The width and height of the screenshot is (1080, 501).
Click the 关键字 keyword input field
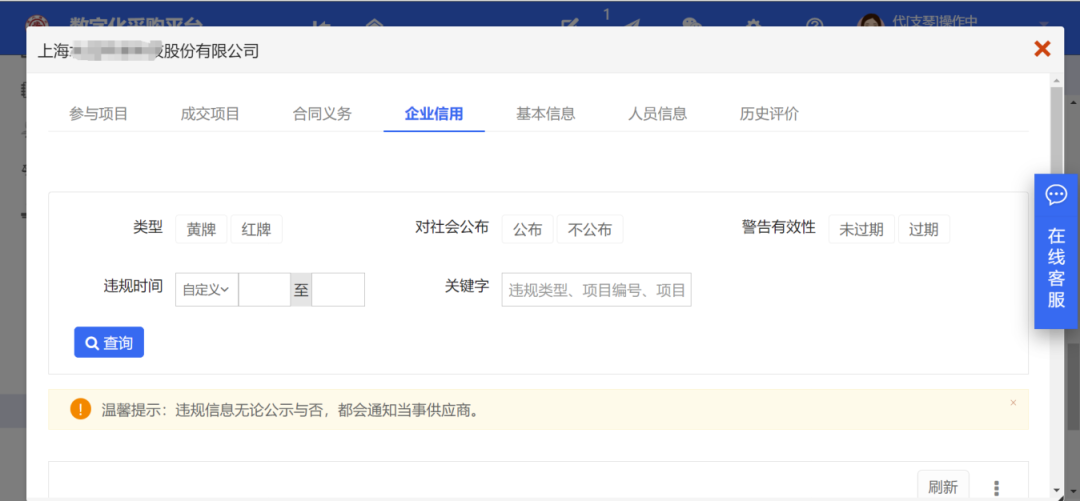[x=596, y=290]
